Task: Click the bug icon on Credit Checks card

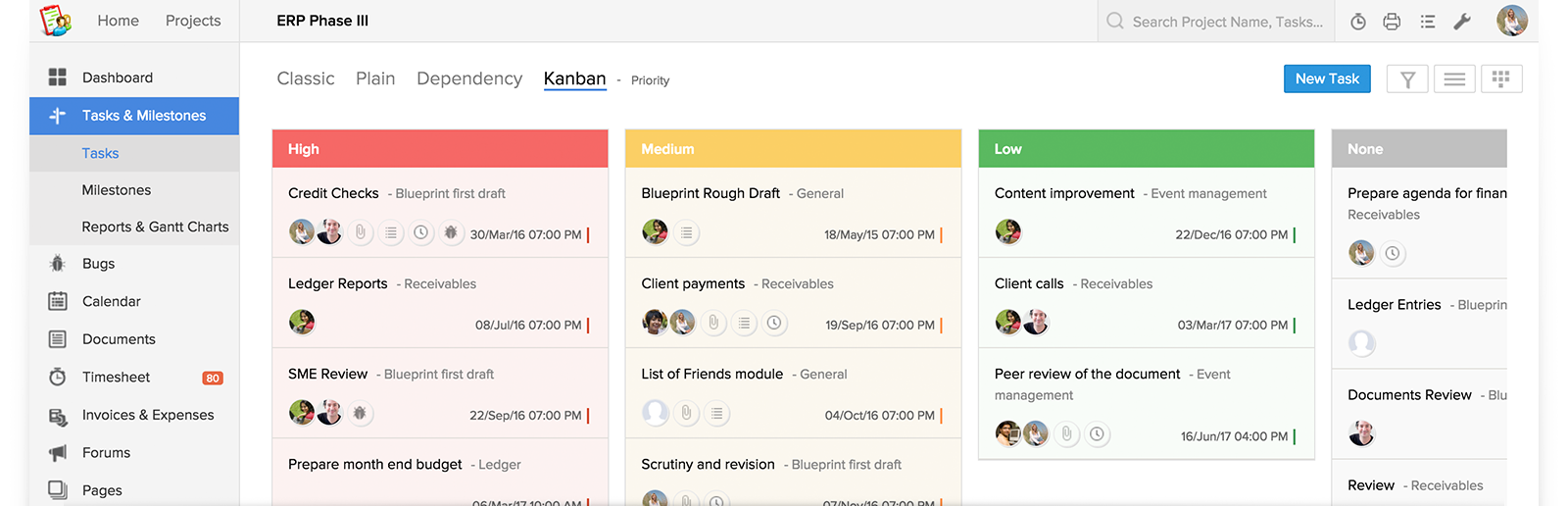Action: (451, 233)
